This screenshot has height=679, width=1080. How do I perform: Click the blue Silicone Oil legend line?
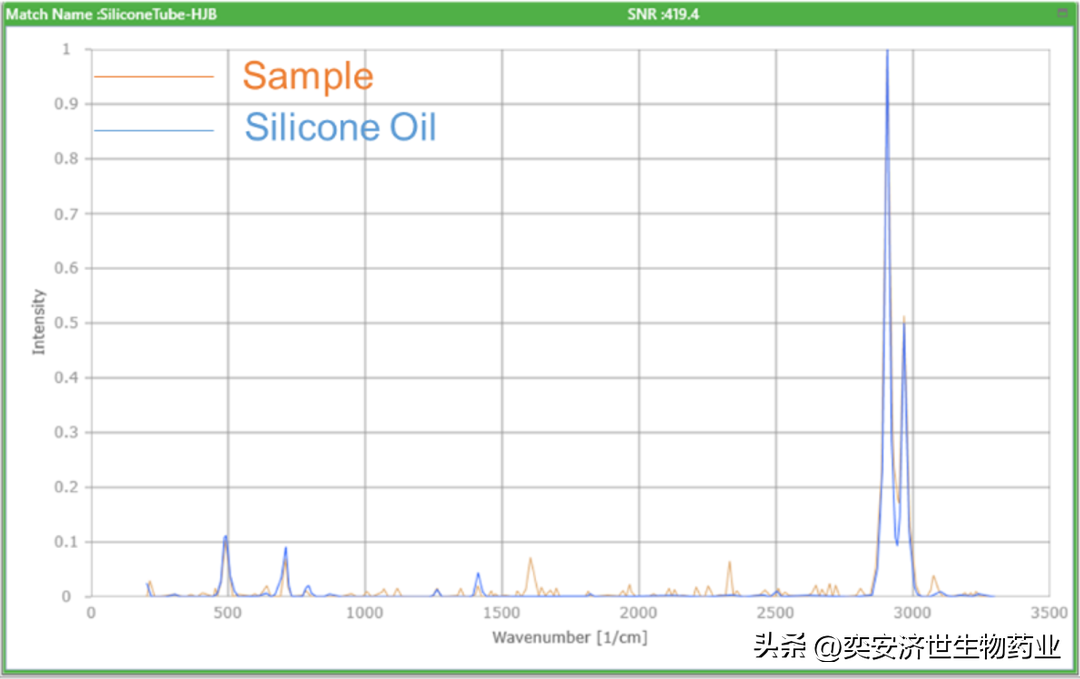tap(153, 130)
